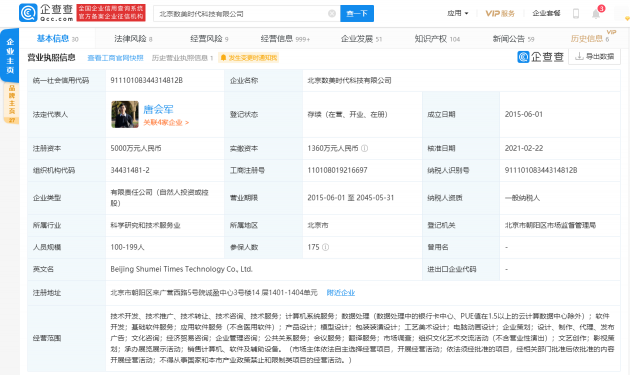Clear the search box with the X icon
Viewport: 630px width, 375px height.
[x=332, y=14]
